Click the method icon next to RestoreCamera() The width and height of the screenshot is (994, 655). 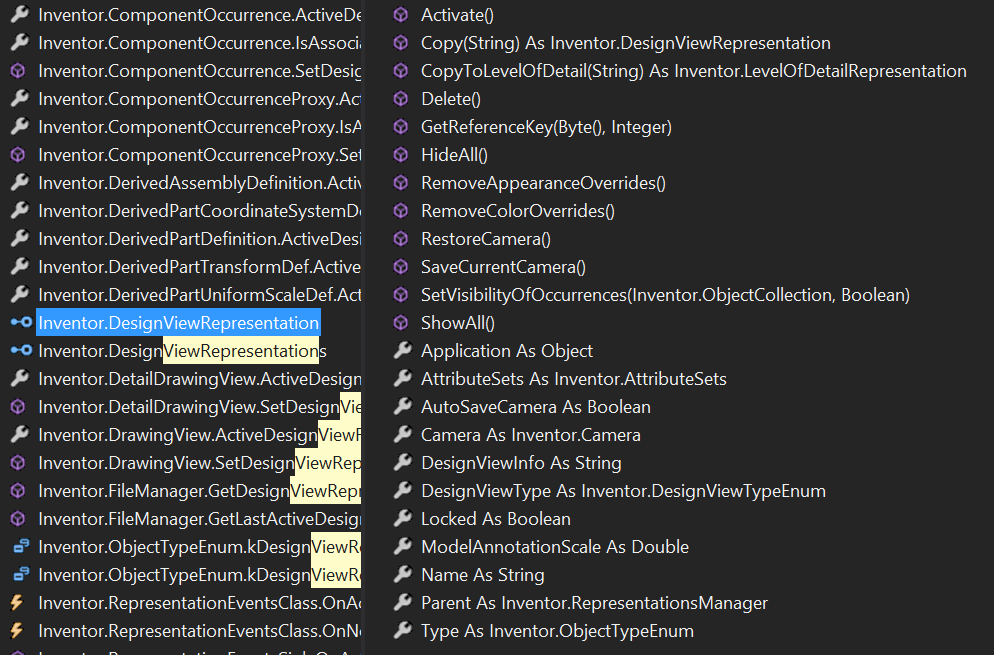[x=401, y=238]
